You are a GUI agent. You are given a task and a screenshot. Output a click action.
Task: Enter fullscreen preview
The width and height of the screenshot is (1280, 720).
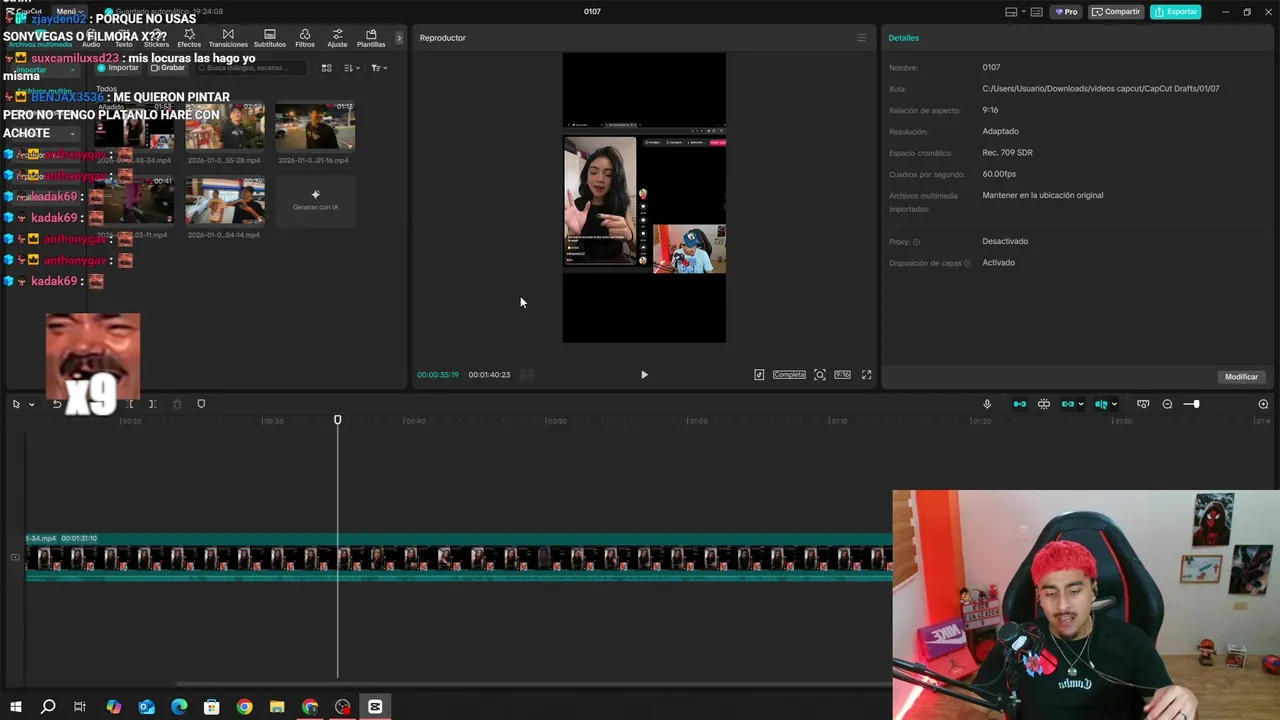866,375
